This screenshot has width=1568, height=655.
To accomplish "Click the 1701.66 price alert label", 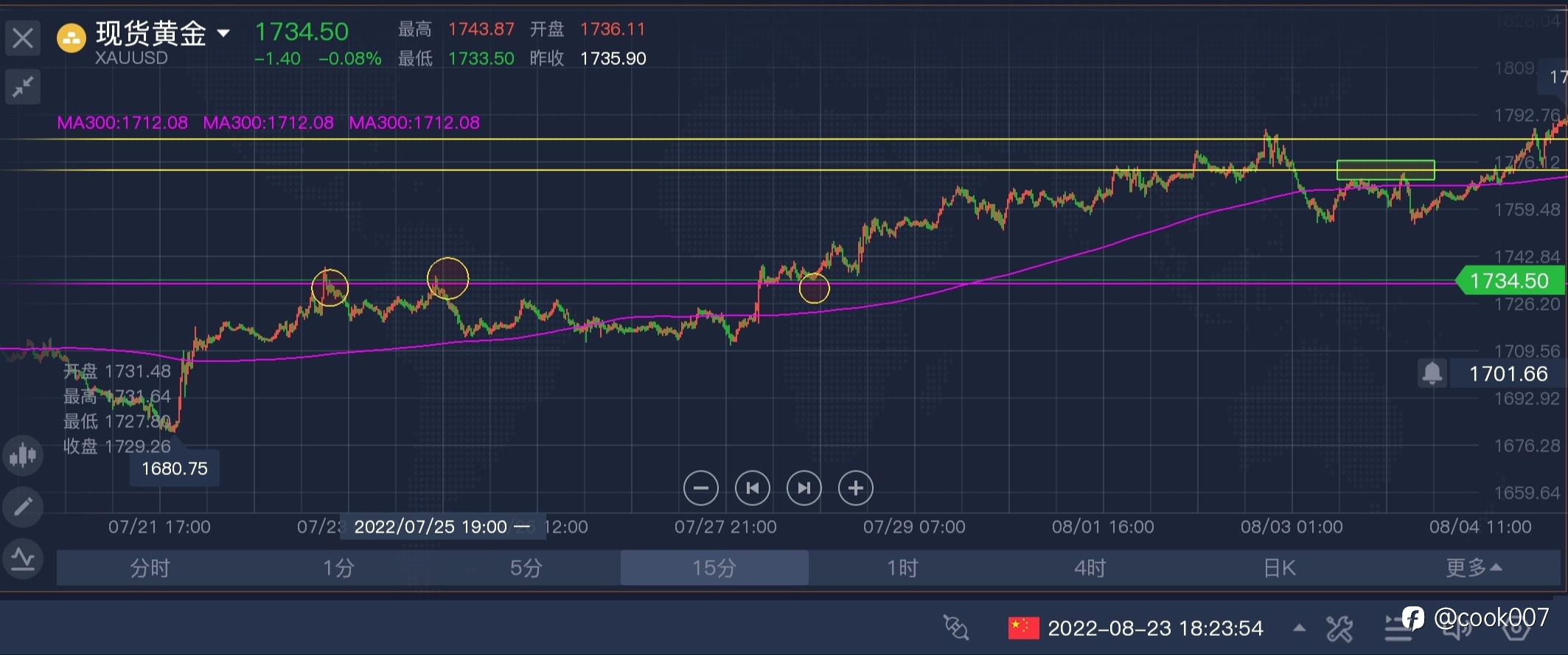I will [1508, 374].
